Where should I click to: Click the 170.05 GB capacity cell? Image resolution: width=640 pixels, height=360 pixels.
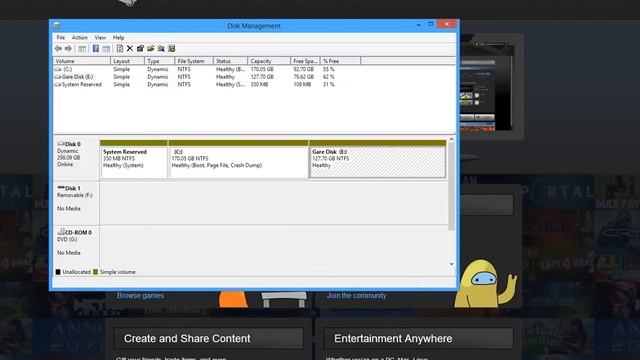262,69
